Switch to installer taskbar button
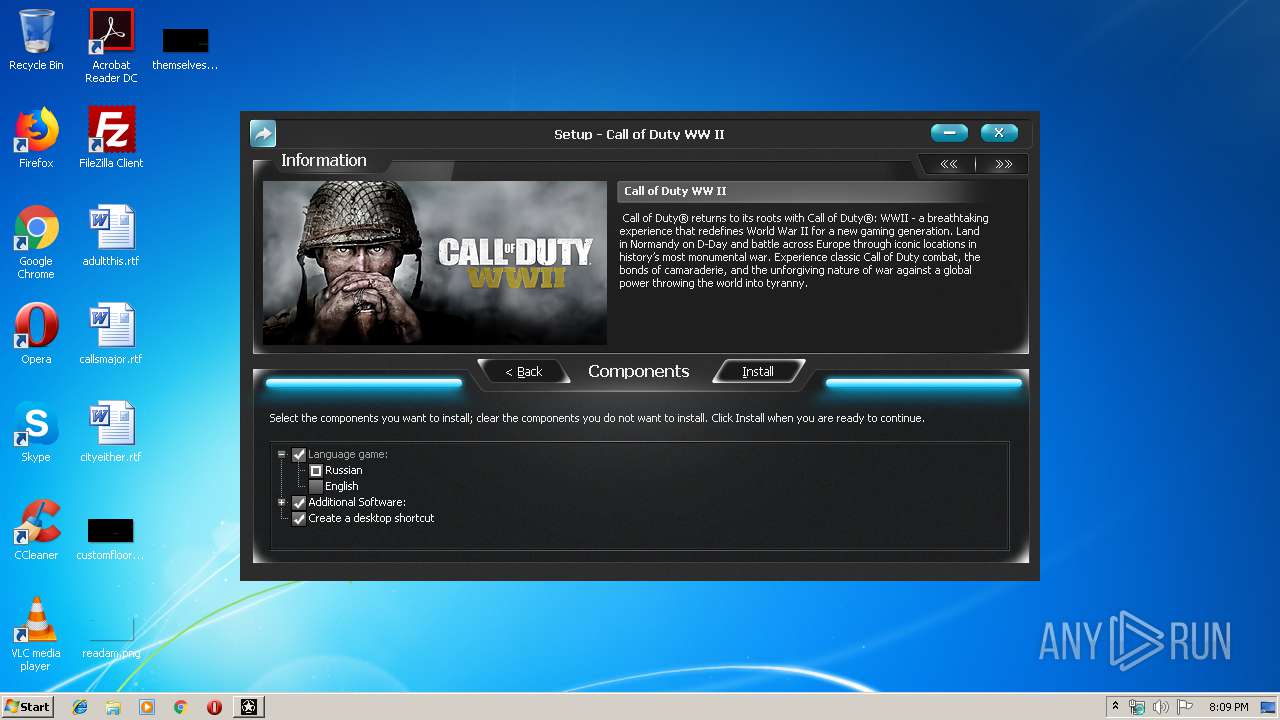Screen dimensions: 1280x720 click(249, 707)
